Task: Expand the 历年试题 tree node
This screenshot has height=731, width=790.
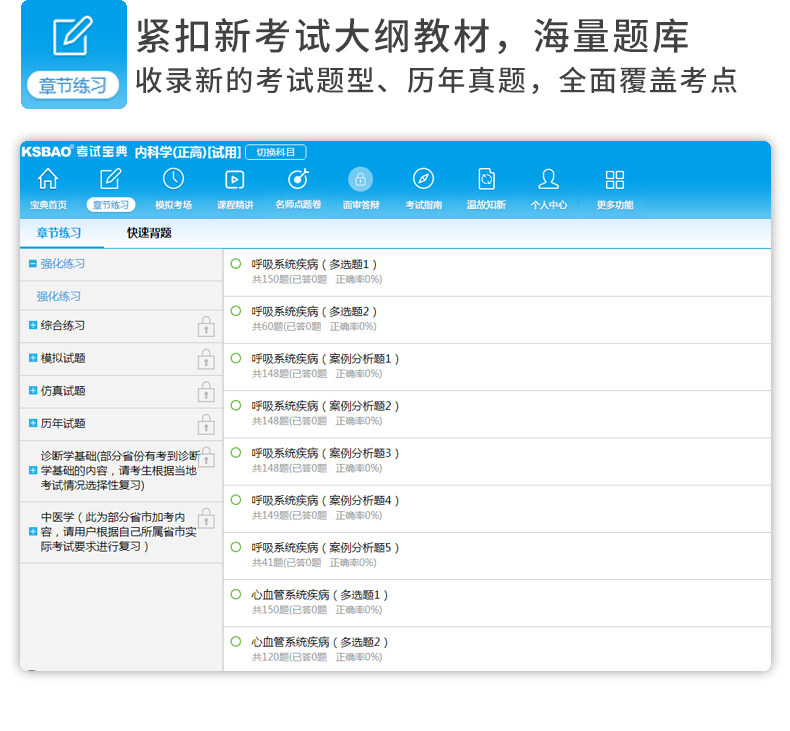Action: tap(33, 423)
